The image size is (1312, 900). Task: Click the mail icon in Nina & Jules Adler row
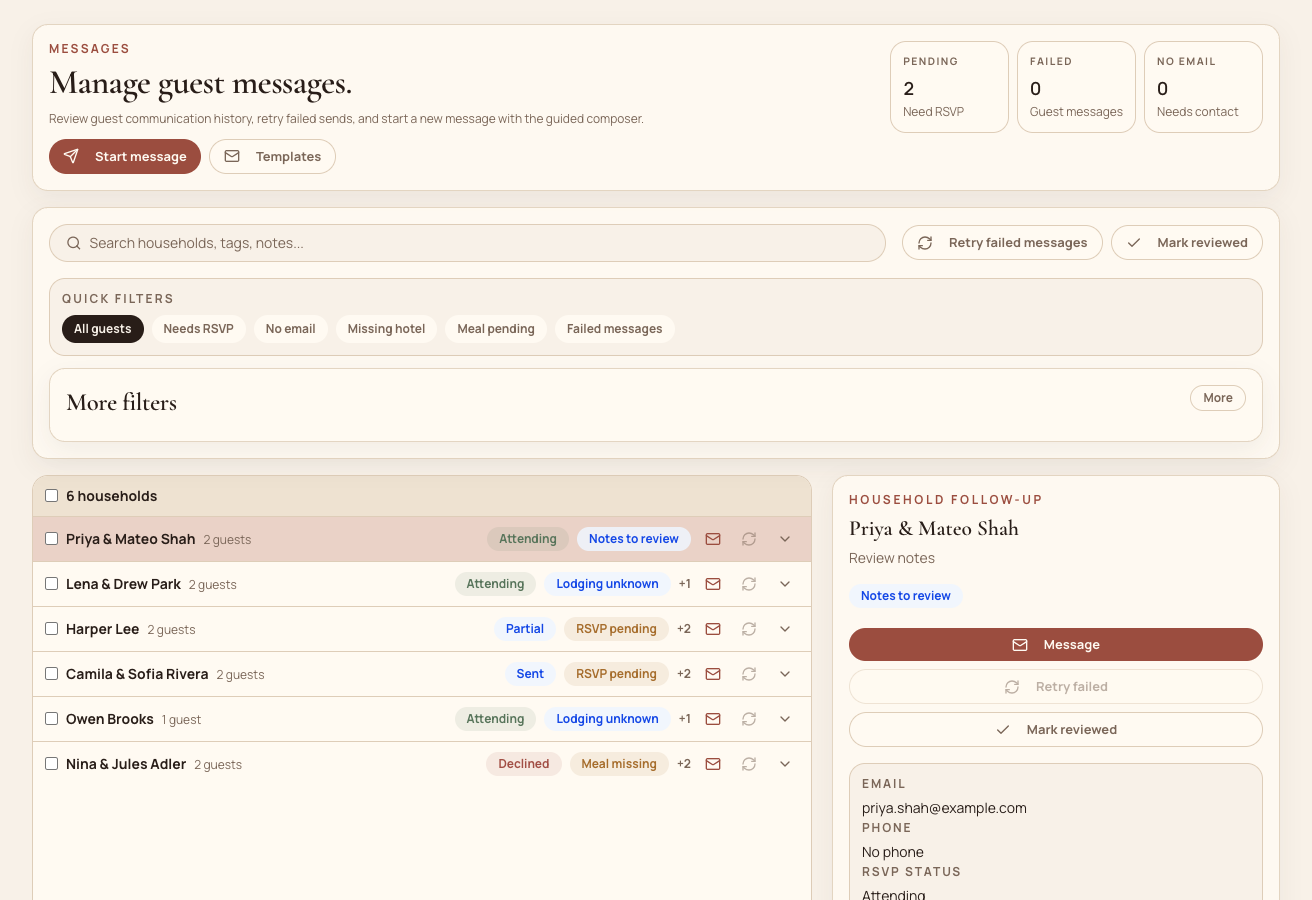click(x=713, y=764)
